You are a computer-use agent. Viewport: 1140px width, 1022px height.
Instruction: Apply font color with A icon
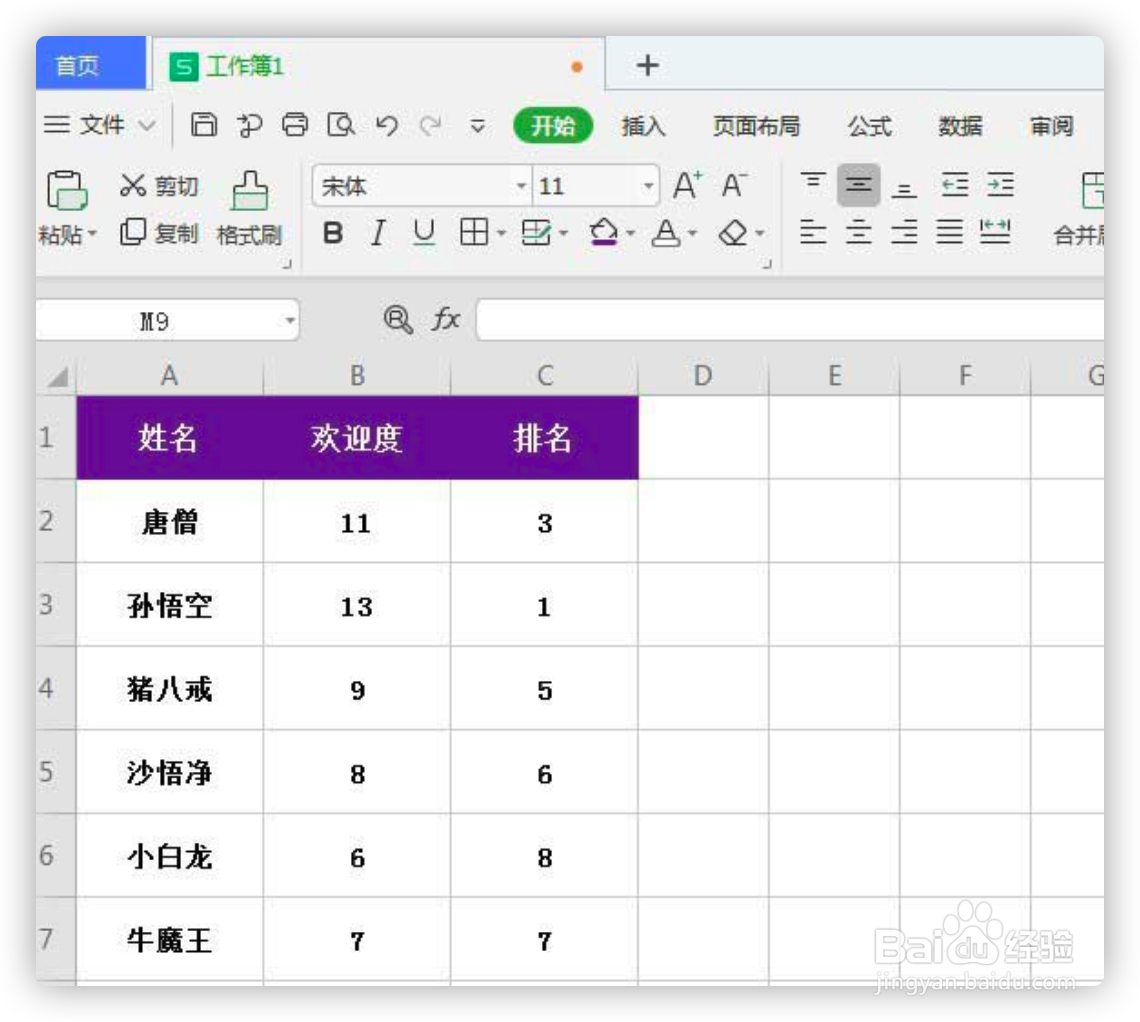(x=665, y=233)
